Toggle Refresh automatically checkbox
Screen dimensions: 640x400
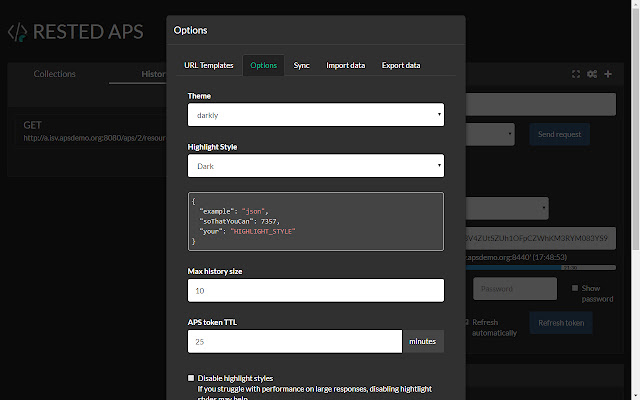467,322
